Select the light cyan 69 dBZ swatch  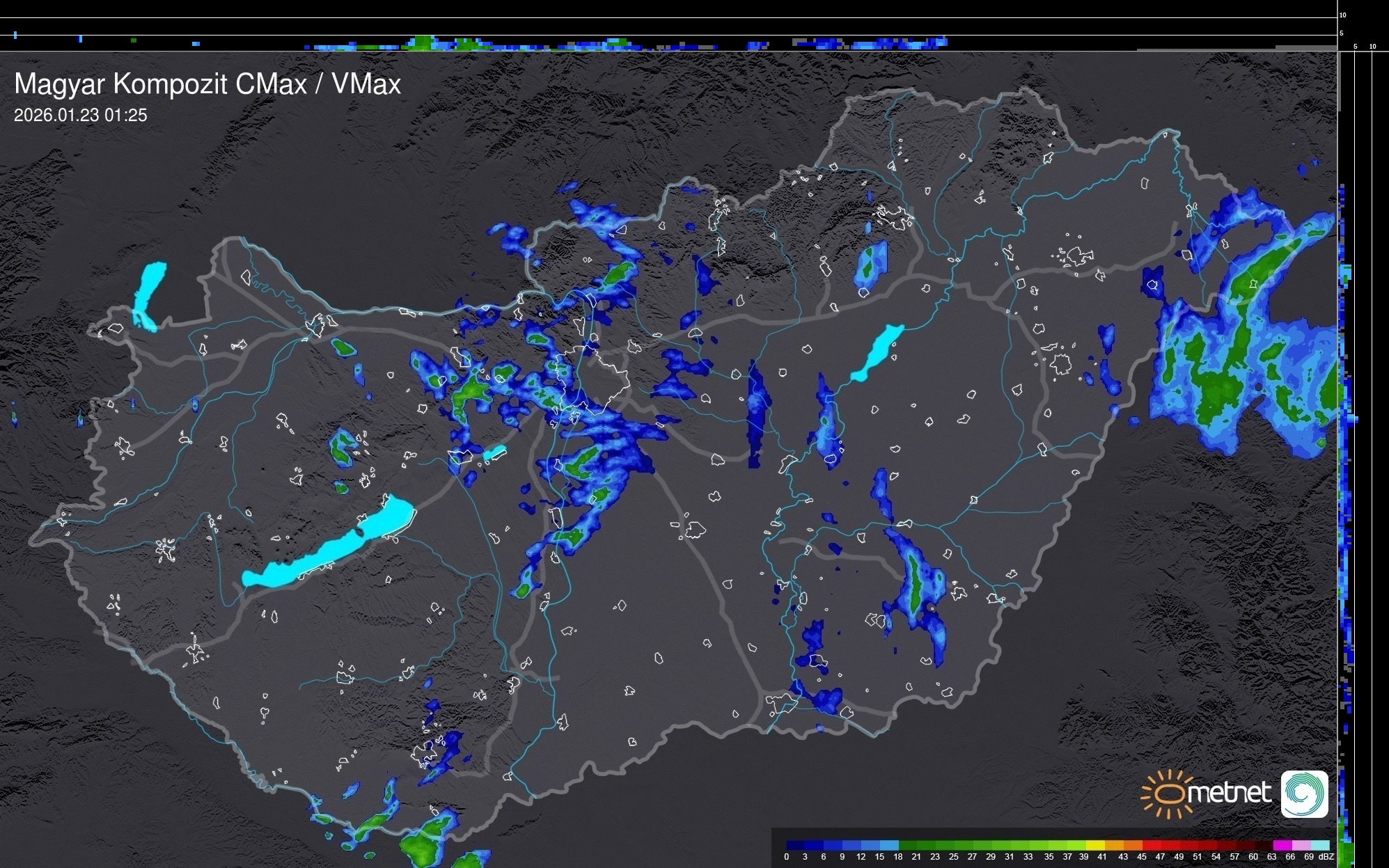(1319, 845)
